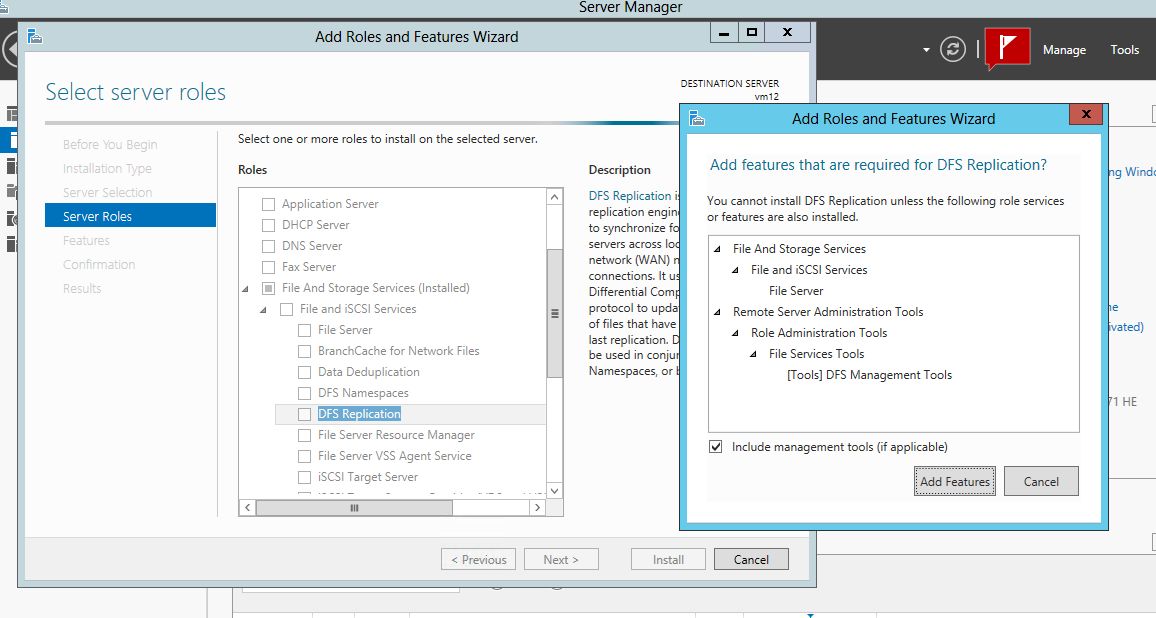This screenshot has height=618, width=1156.
Task: Check File Server VSS Agent Service
Action: point(304,456)
